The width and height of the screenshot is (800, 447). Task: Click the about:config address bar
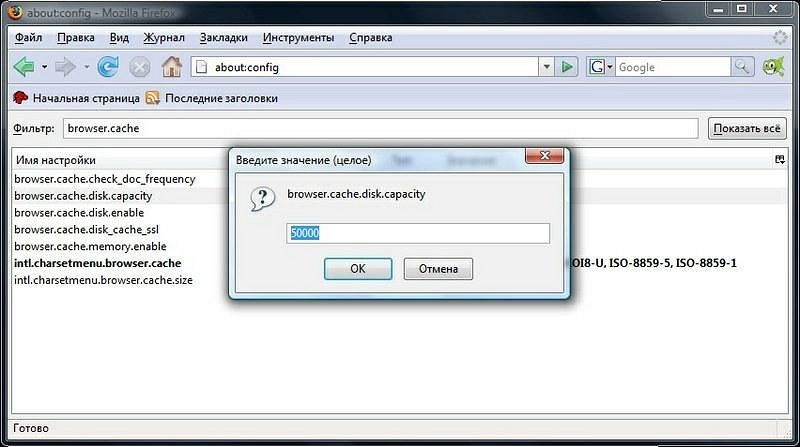pyautogui.click(x=365, y=67)
